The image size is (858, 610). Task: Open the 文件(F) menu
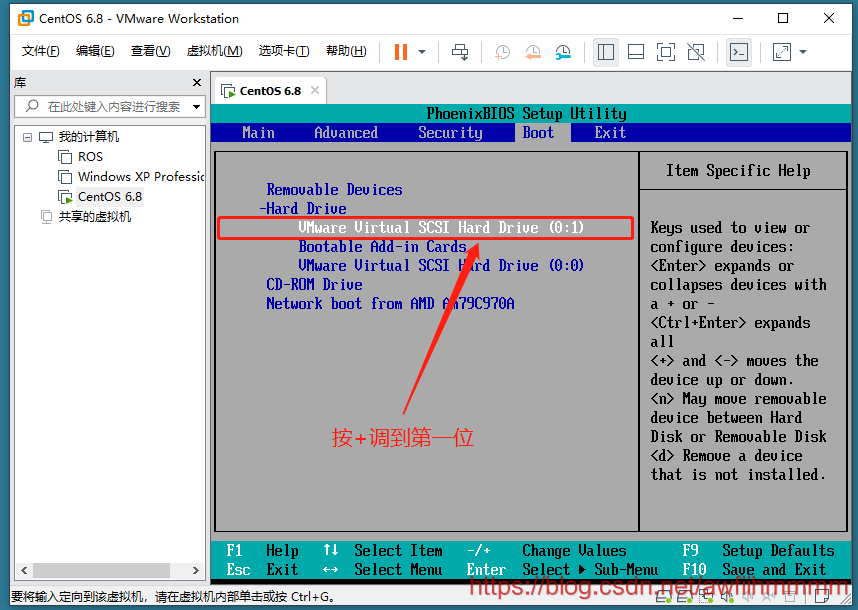(40, 51)
